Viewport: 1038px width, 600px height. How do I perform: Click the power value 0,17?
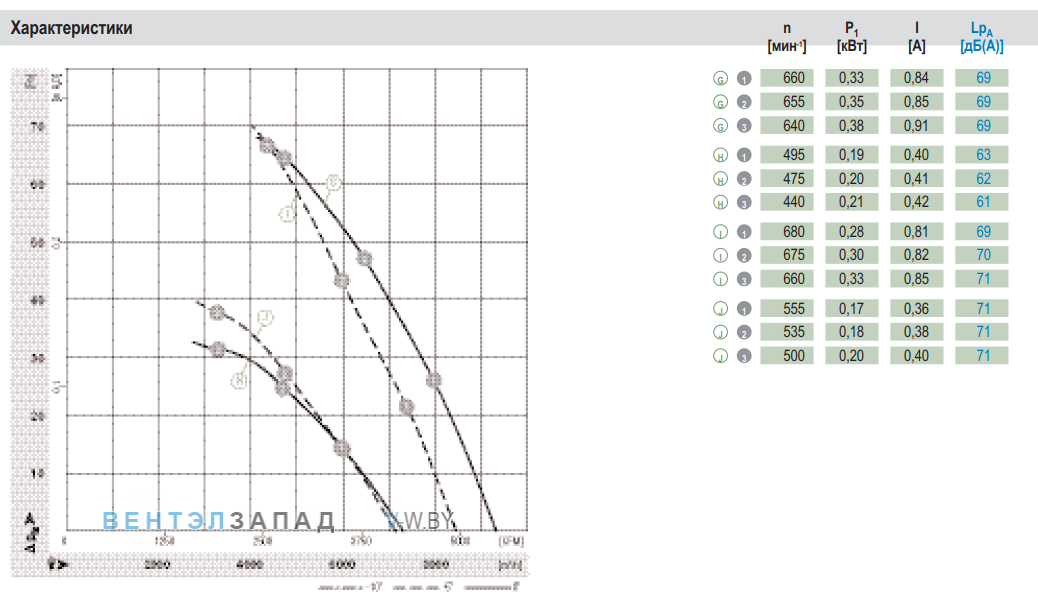coord(851,309)
